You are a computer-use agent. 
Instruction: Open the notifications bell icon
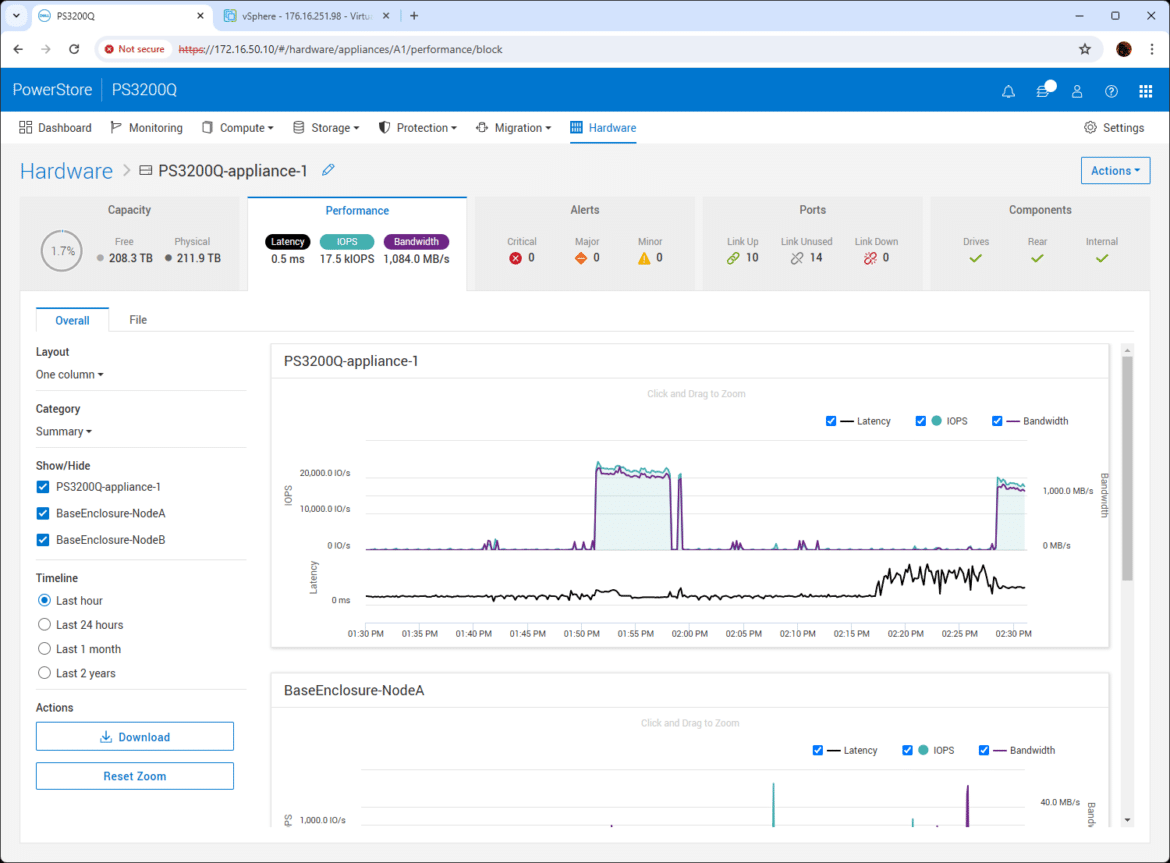pos(1008,91)
